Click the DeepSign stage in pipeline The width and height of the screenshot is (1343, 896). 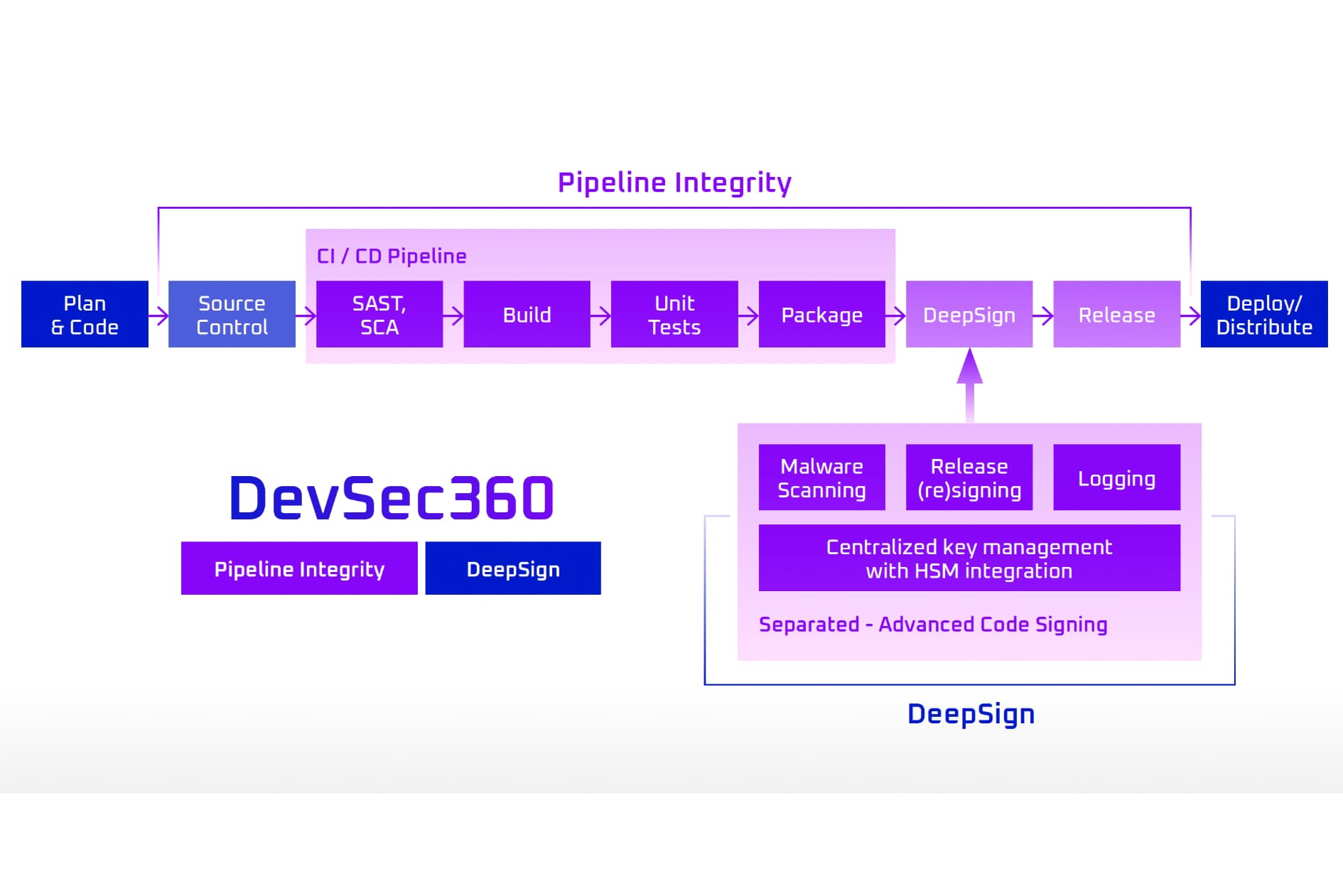click(969, 314)
